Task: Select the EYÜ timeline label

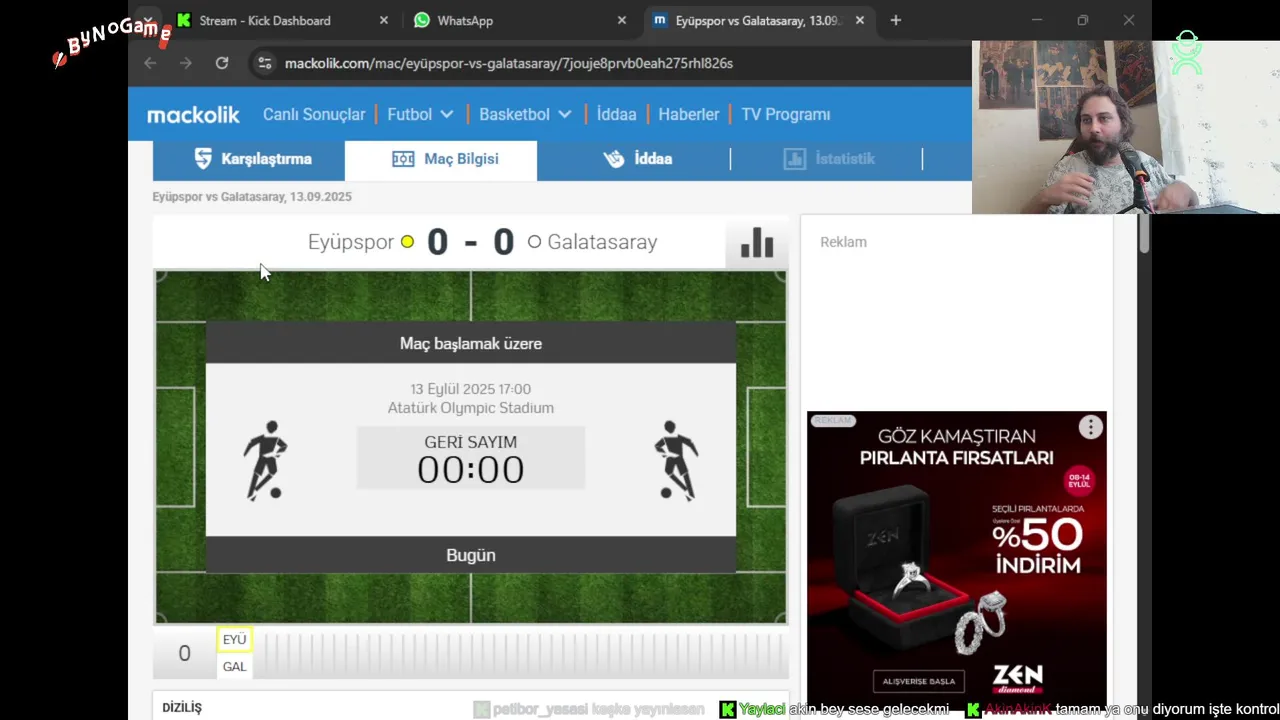Action: [234, 640]
